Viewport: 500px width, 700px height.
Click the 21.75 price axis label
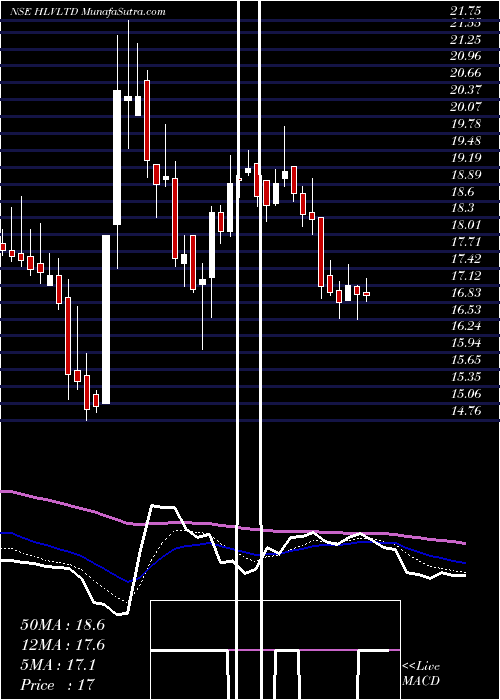coord(465,12)
